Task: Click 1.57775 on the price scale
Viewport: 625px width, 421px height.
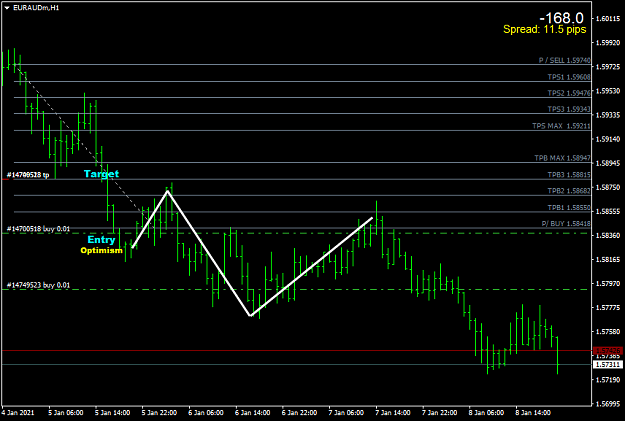Action: pyautogui.click(x=607, y=307)
